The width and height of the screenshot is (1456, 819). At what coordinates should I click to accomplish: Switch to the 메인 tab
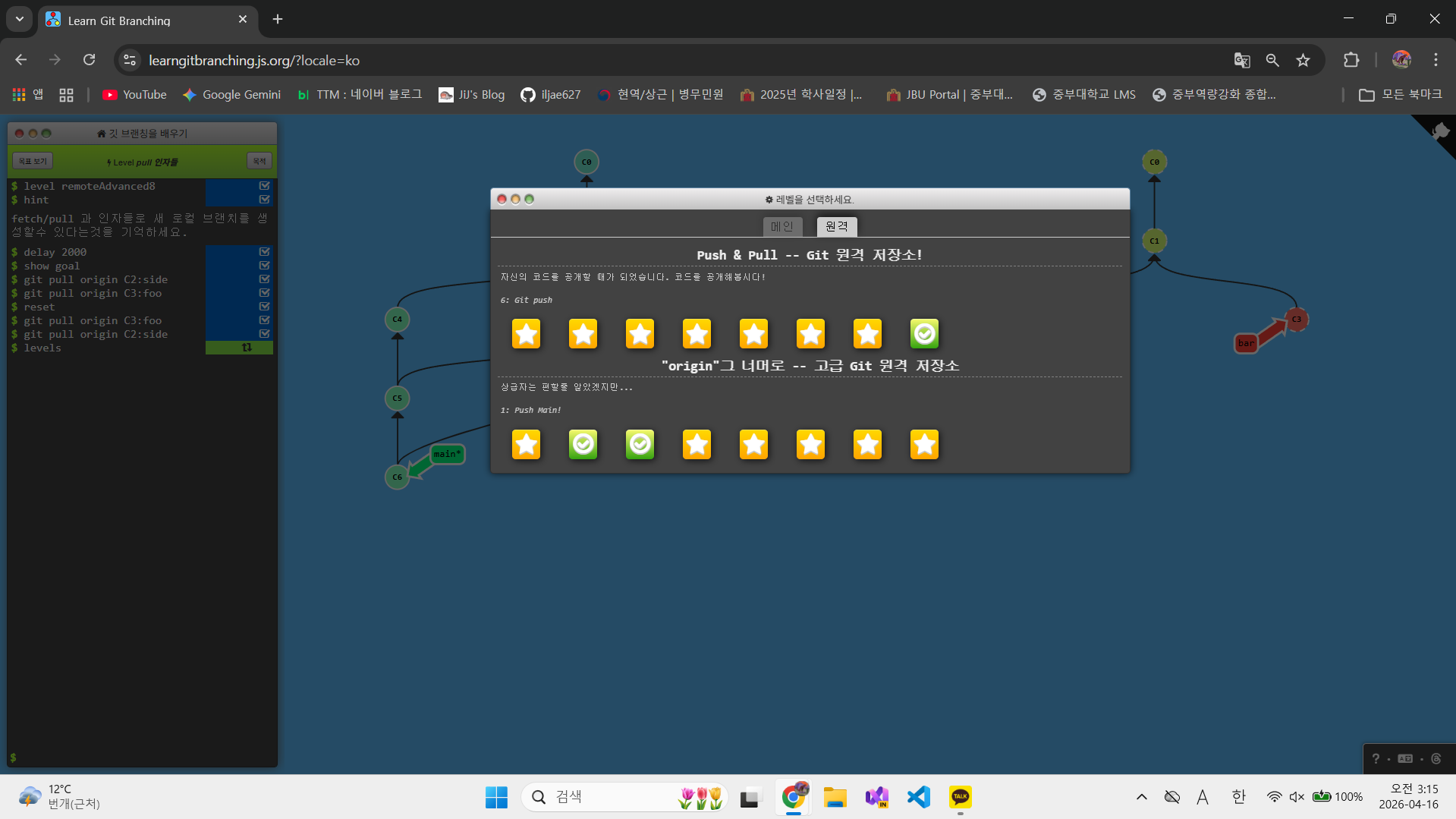click(781, 226)
